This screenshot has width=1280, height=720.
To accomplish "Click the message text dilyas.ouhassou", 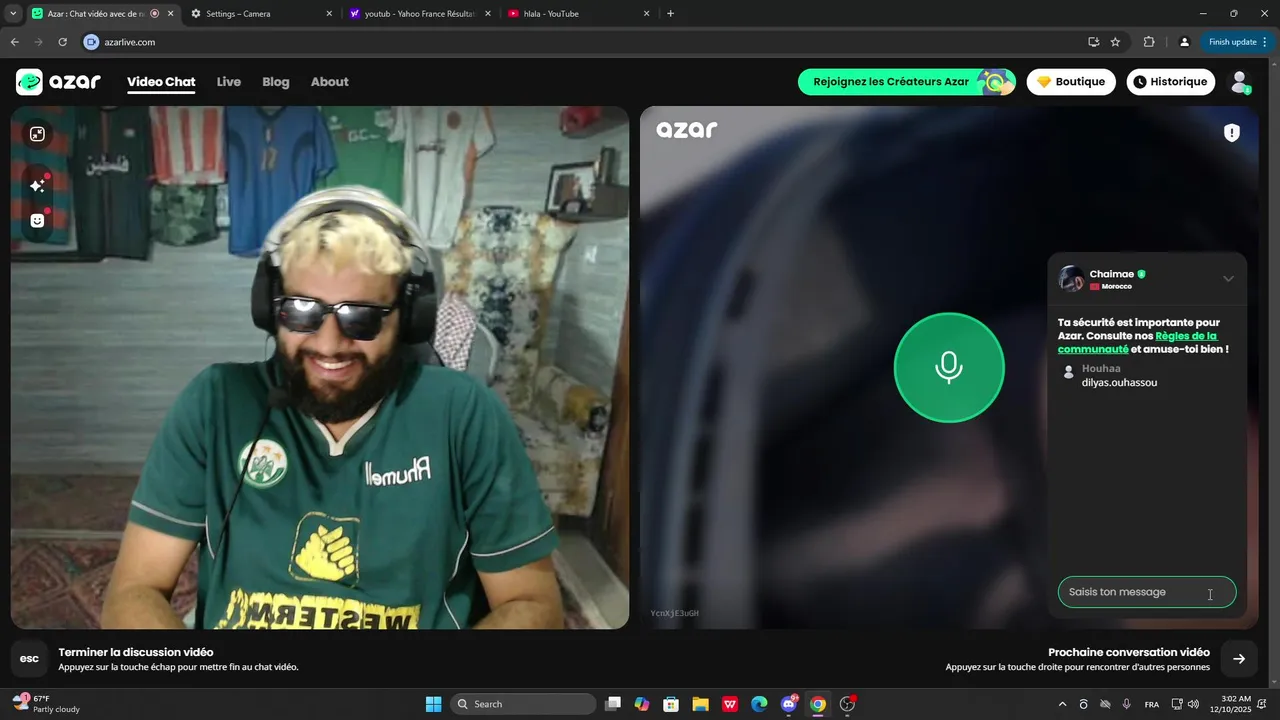I will coord(1119,382).
